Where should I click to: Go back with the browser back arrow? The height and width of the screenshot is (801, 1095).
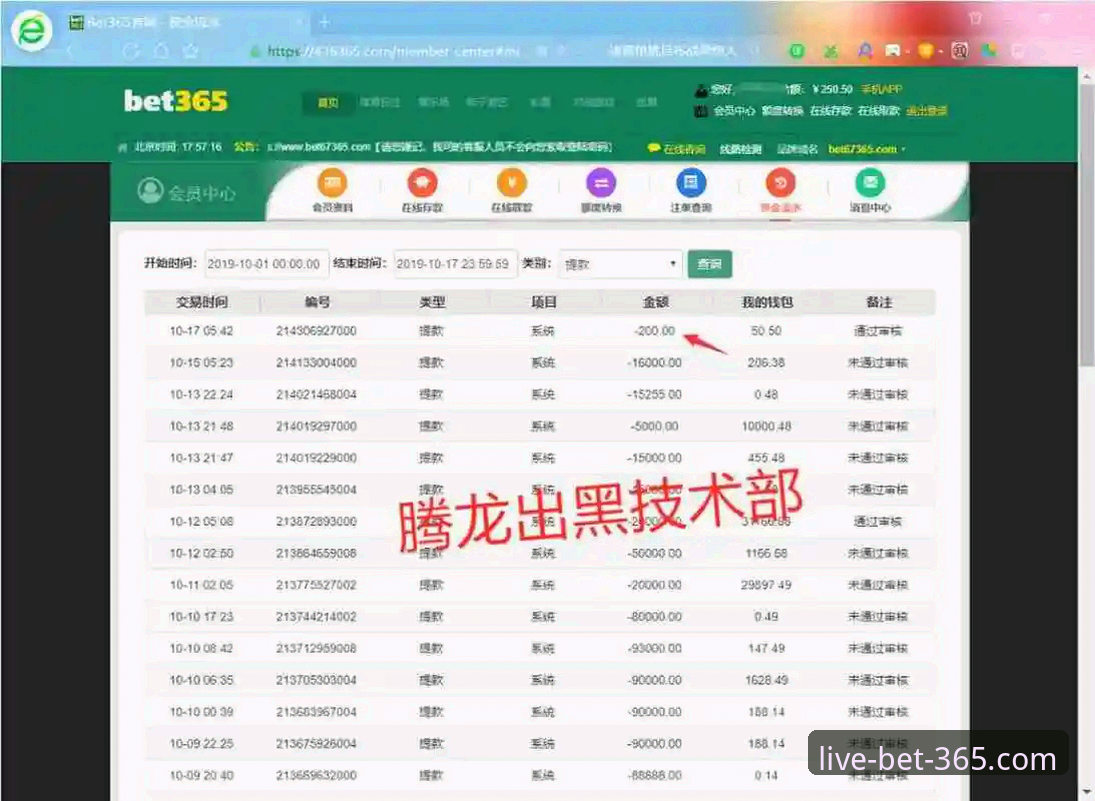[71, 51]
